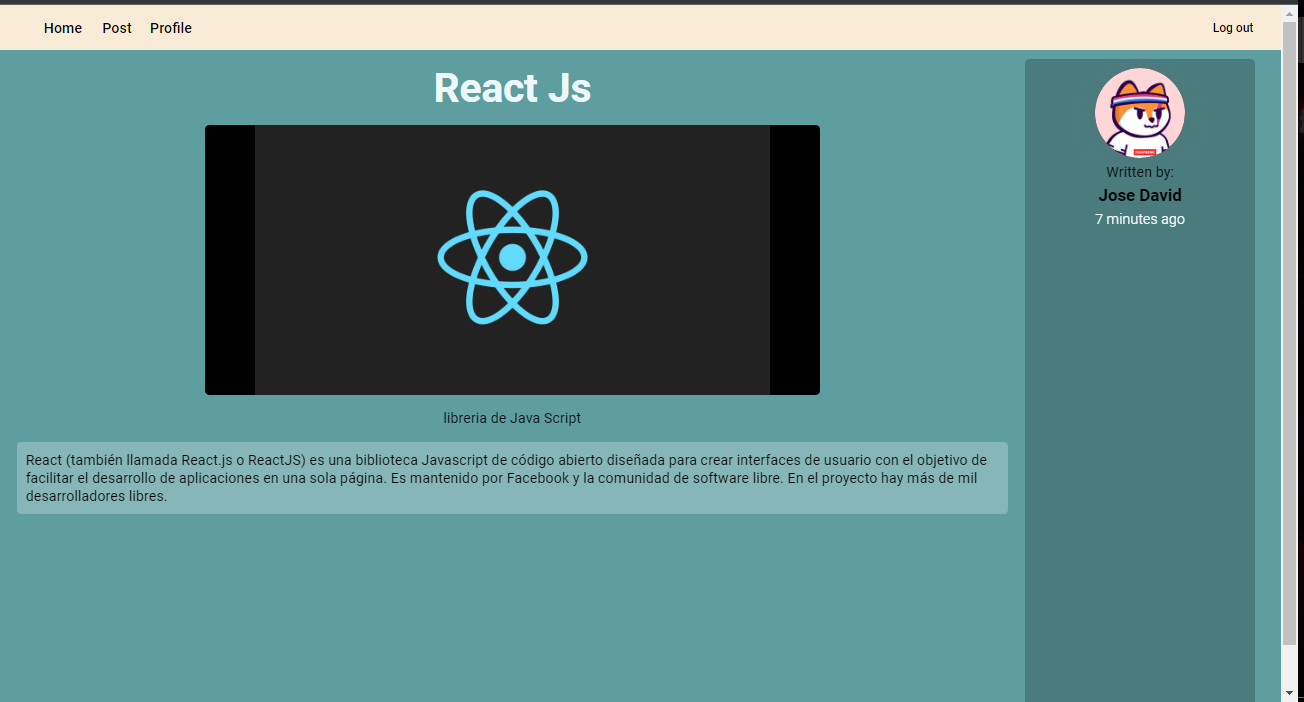
Task: Open the Profile page
Action: (x=171, y=28)
